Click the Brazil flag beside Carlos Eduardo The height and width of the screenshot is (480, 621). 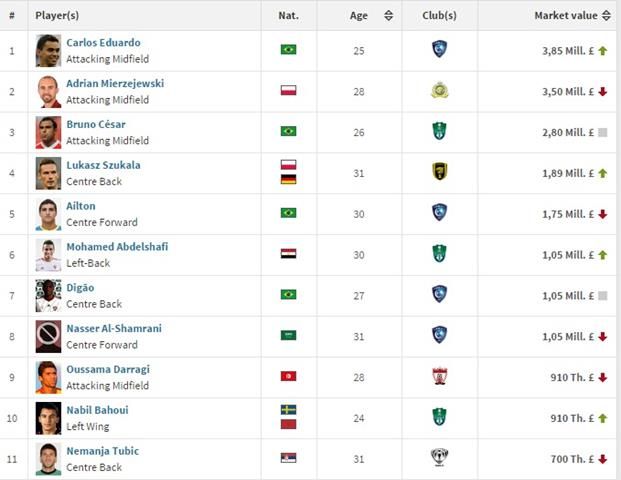288,50
